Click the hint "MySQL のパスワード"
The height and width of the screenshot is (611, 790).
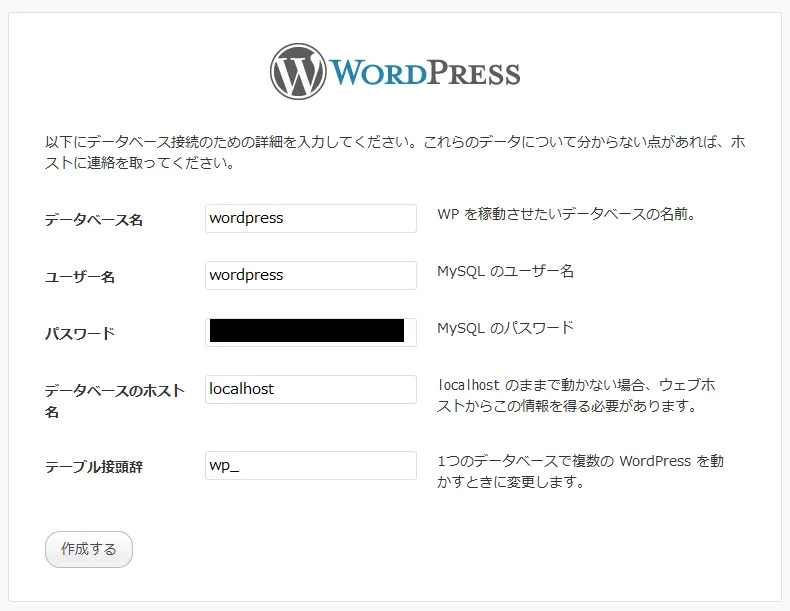tap(505, 328)
